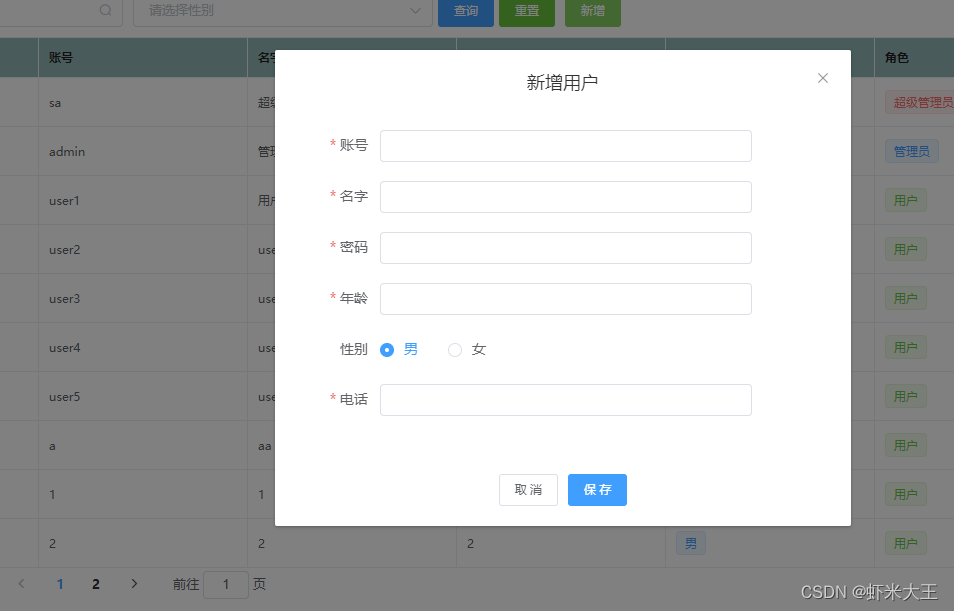
Task: Click the 取消 button
Action: click(528, 490)
